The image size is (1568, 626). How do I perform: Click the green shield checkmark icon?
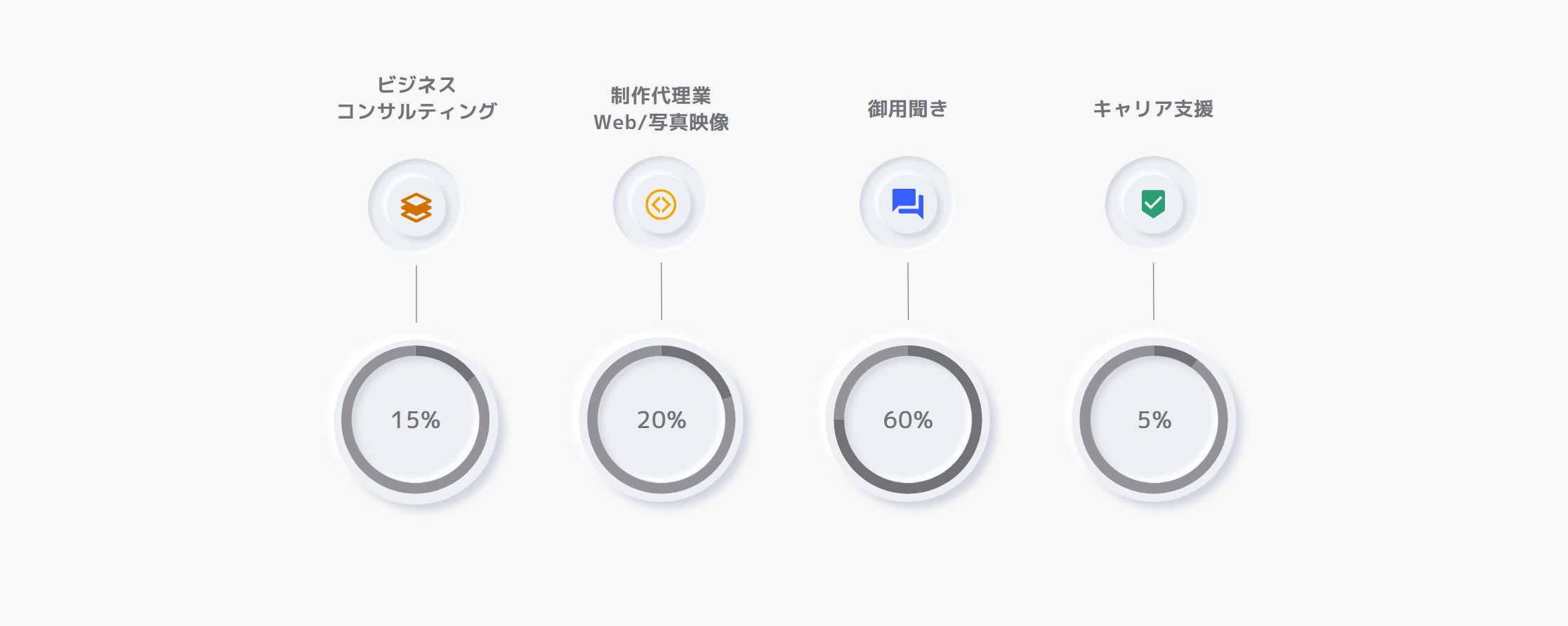tap(1153, 204)
